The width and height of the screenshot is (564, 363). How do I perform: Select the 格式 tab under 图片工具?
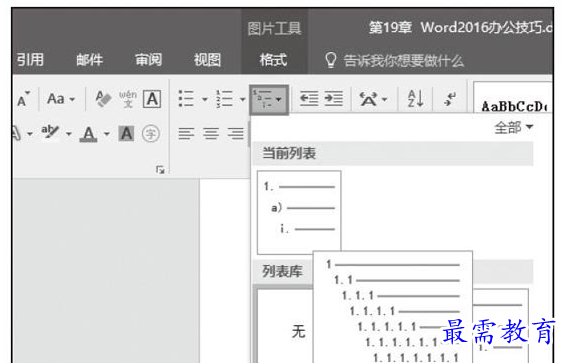pyautogui.click(x=273, y=60)
